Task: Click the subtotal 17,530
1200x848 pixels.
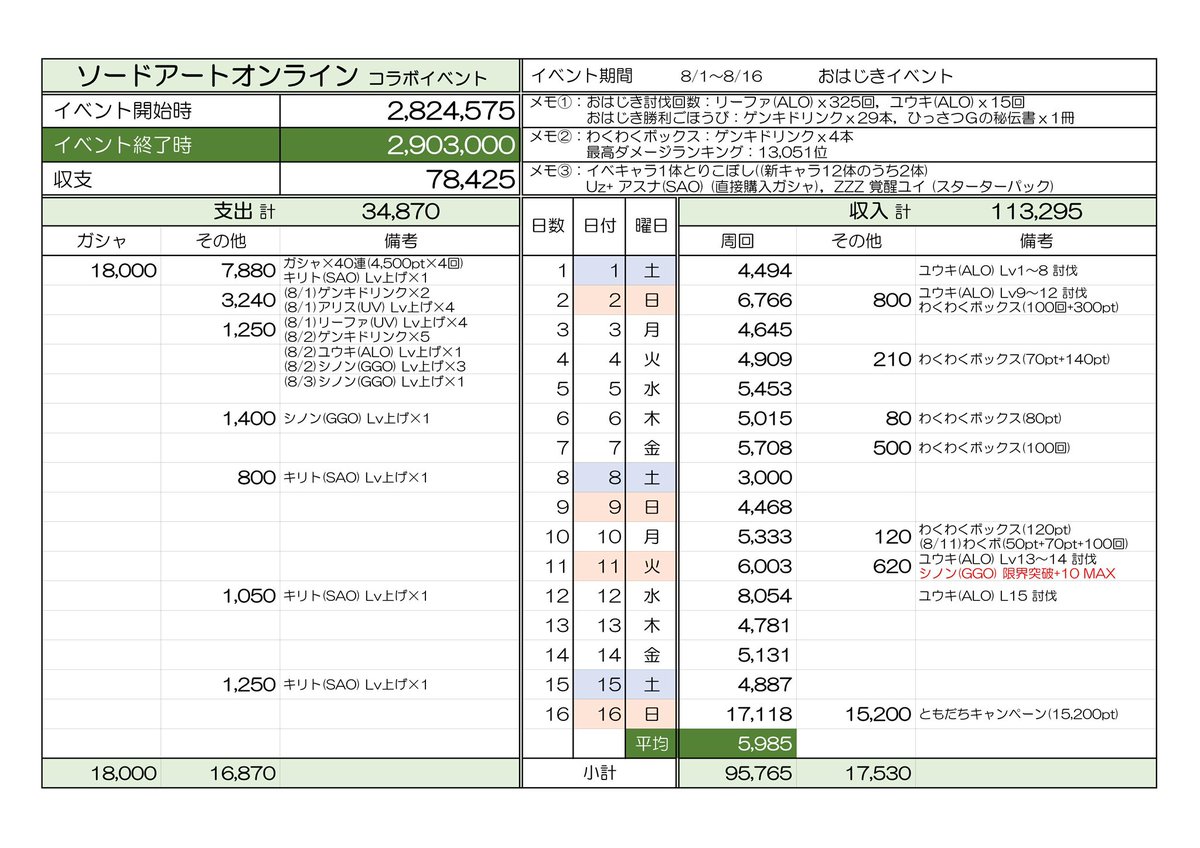Action: point(877,773)
